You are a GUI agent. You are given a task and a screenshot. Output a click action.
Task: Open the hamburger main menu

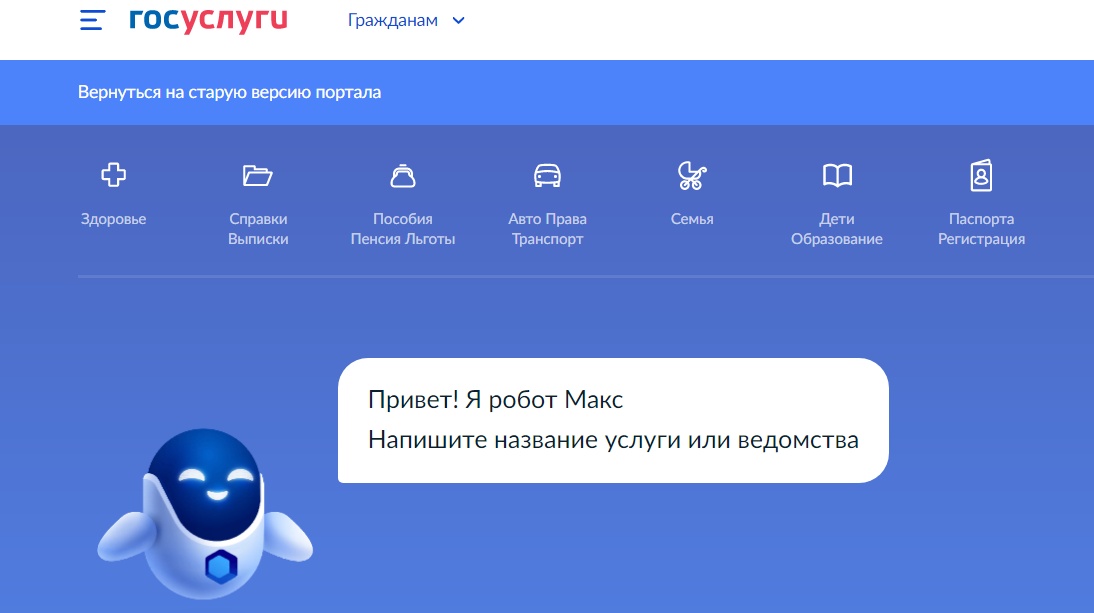click(92, 21)
